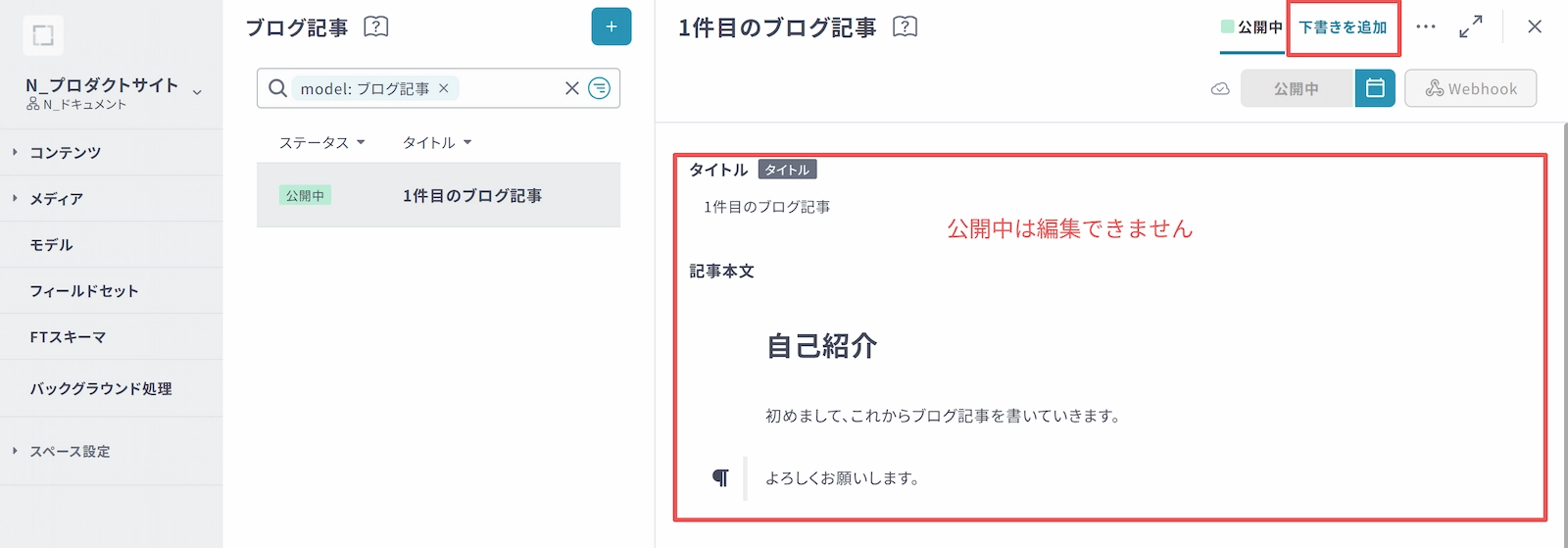
Task: Sort by ステータス column dropdown
Action: click(321, 142)
